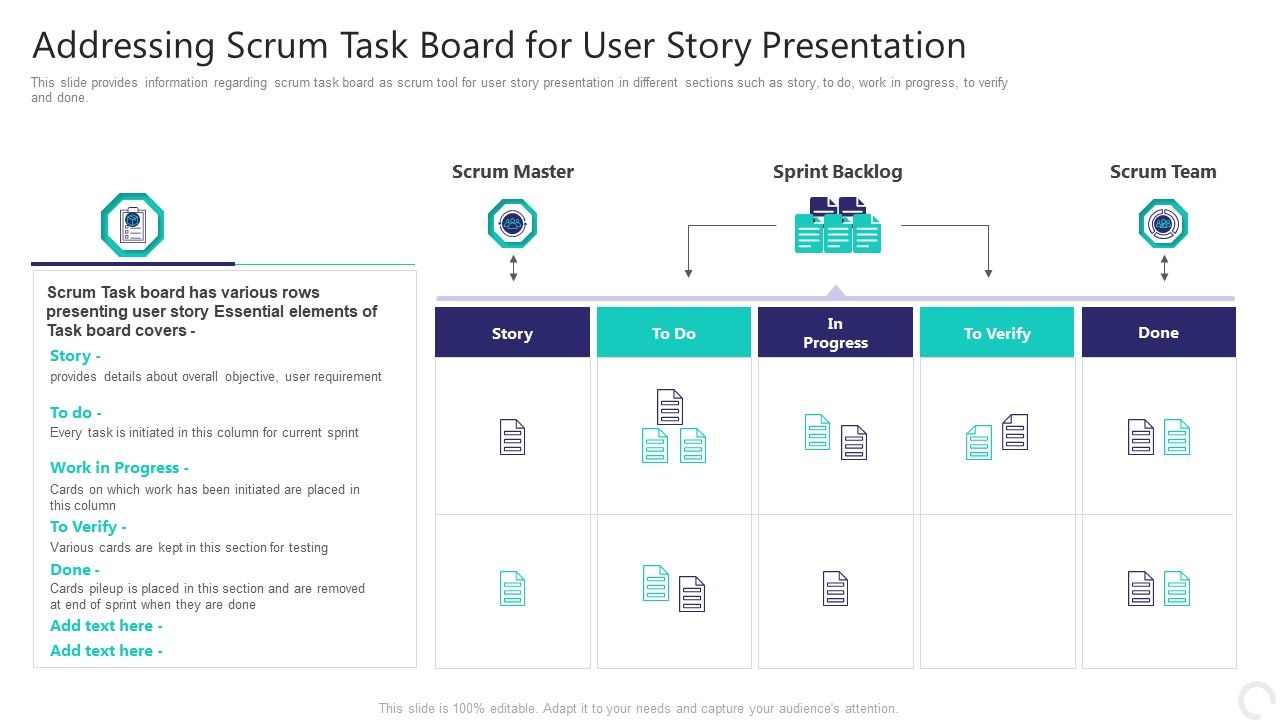The width and height of the screenshot is (1280, 720).
Task: Click the subtitle 'This slide provides information' text
Action: click(519, 90)
